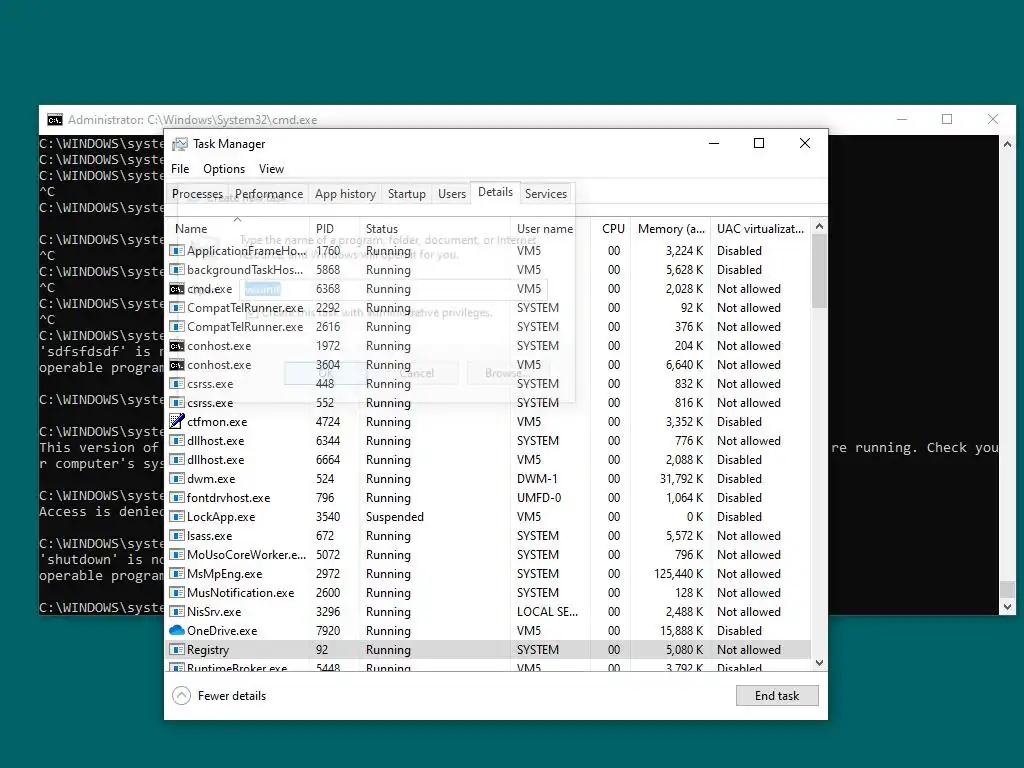The width and height of the screenshot is (1024, 768).
Task: Click the 125,440 K memory value
Action: 679,573
